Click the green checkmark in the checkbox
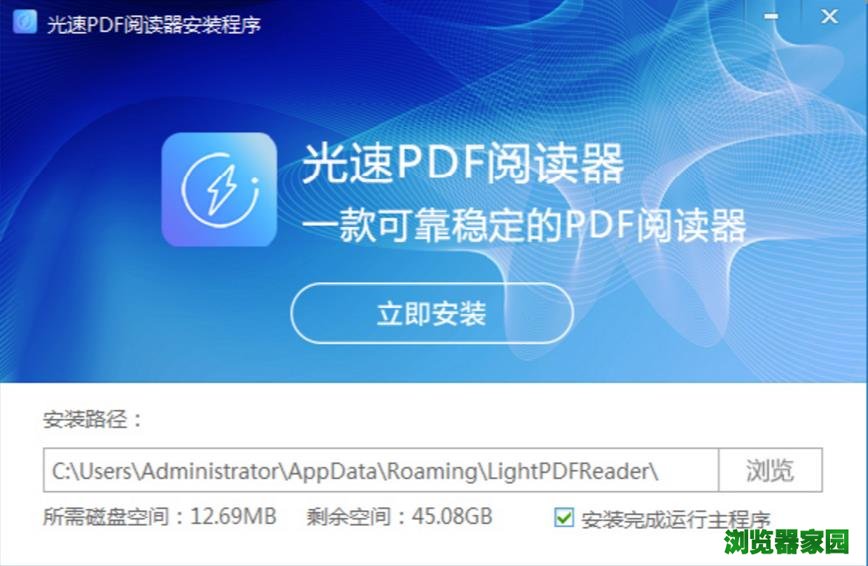868x566 pixels. [x=564, y=518]
